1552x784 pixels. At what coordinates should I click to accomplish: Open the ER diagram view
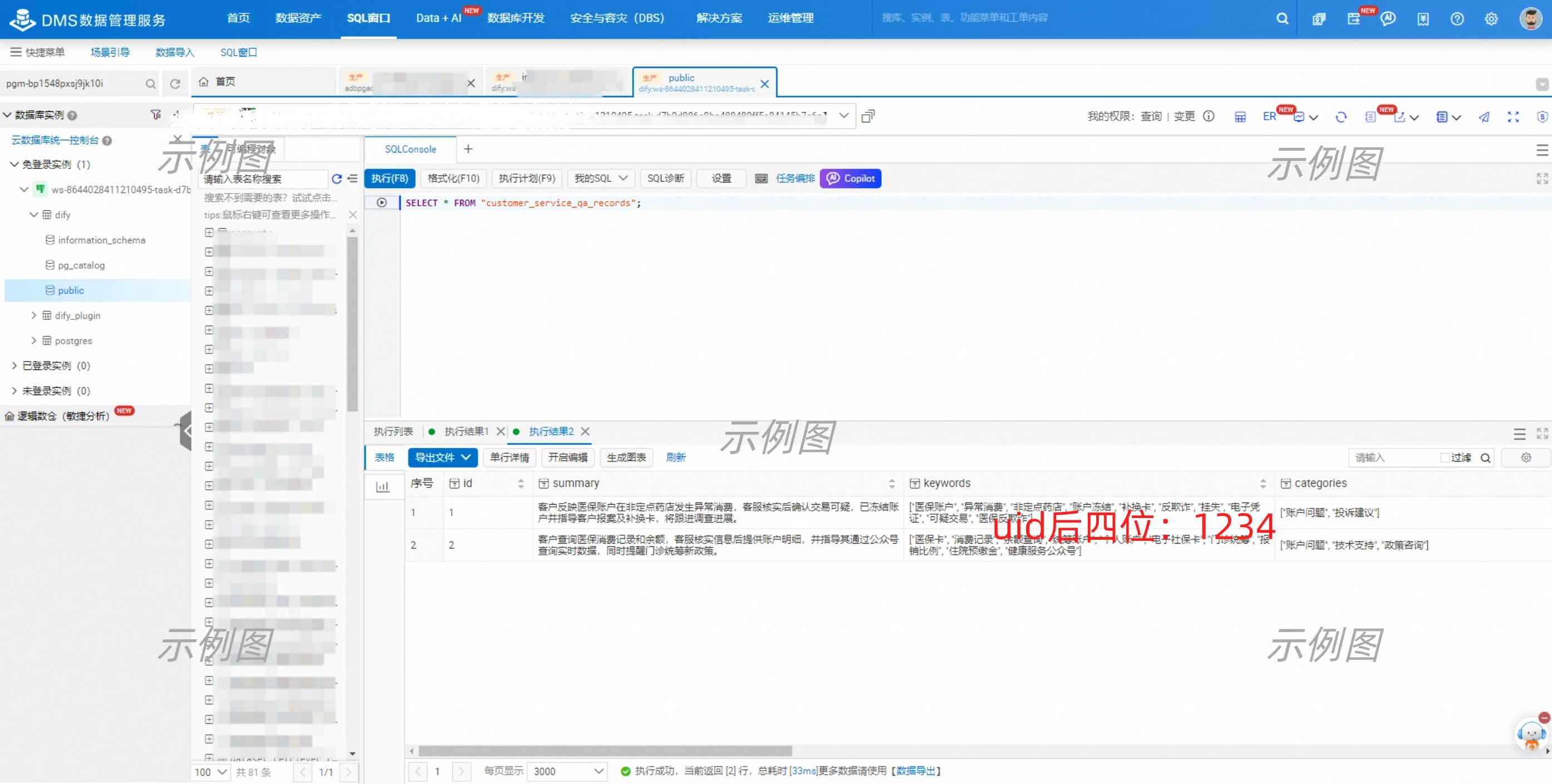[1269, 116]
